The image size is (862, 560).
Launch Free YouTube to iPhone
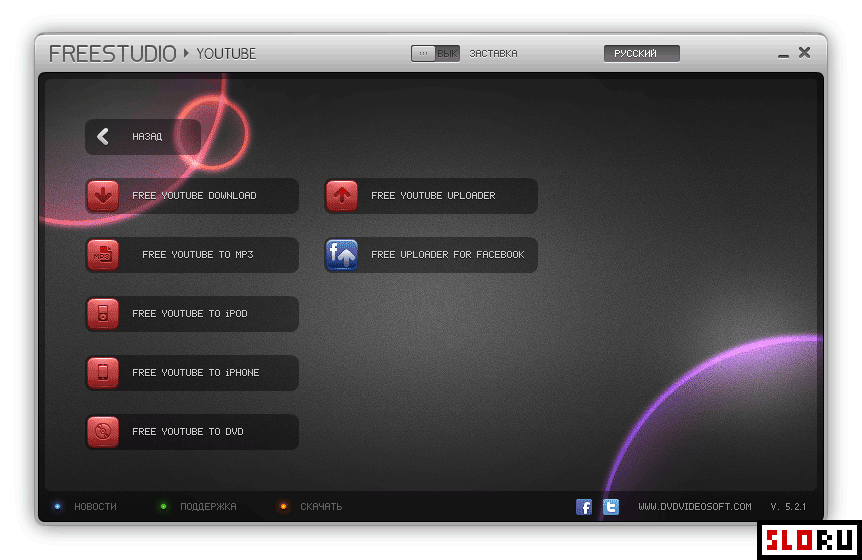192,373
